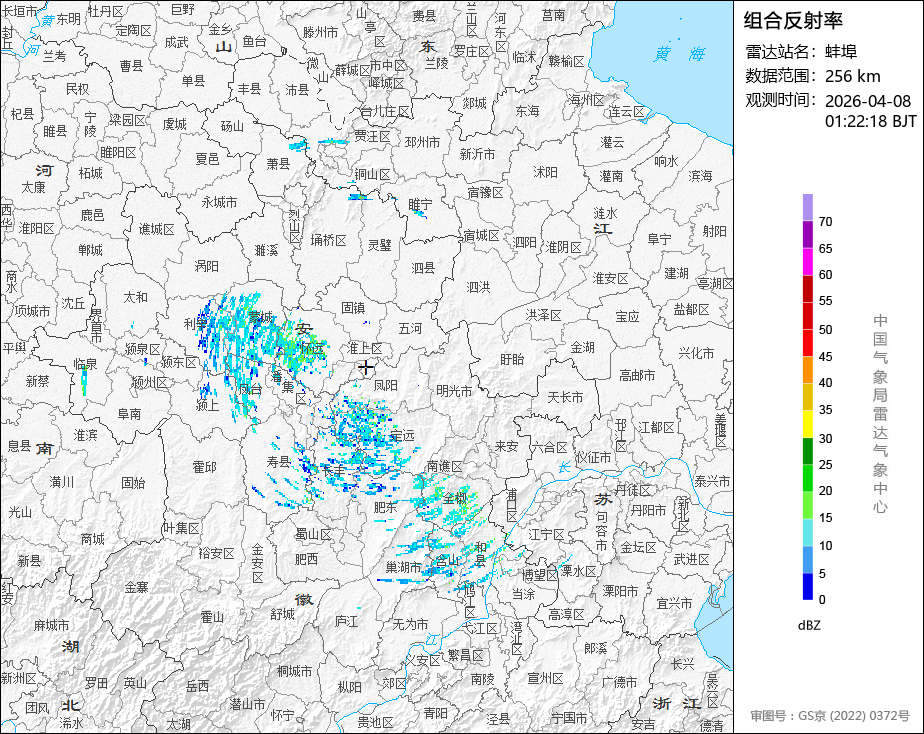This screenshot has height=734, width=924.
Task: Click the 宜兴市 label on the map
Action: click(x=674, y=603)
